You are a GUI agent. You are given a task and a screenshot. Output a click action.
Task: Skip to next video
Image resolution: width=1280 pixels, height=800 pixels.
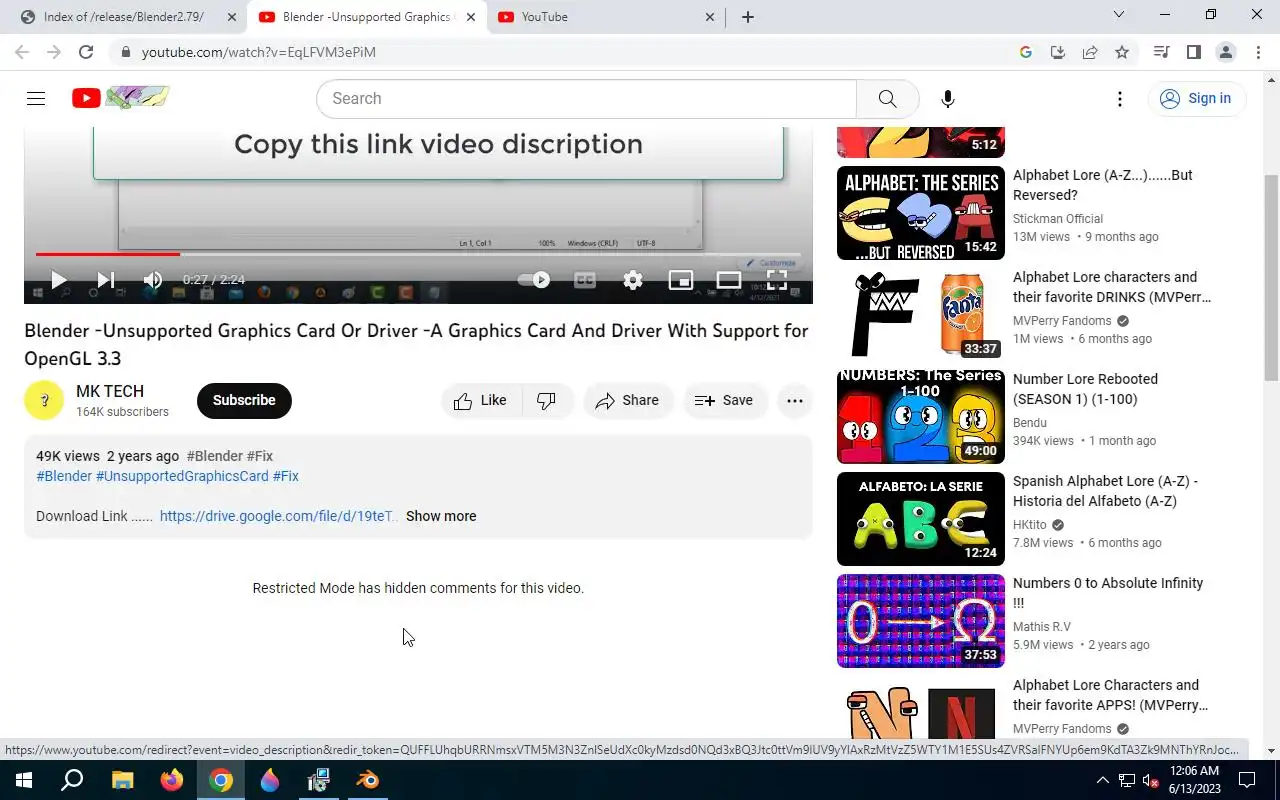pyautogui.click(x=105, y=280)
